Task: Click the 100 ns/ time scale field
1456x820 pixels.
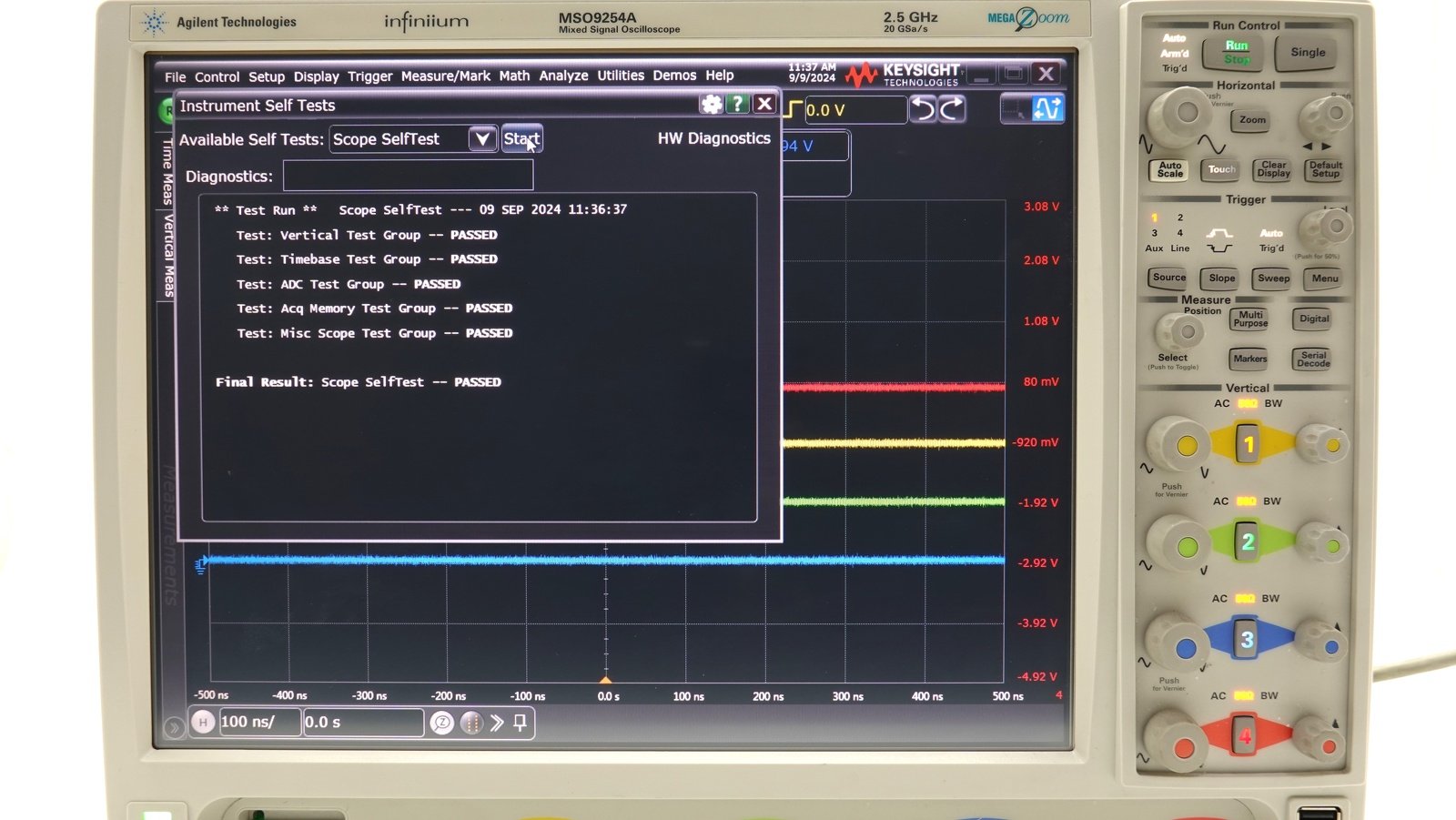Action: pyautogui.click(x=259, y=722)
